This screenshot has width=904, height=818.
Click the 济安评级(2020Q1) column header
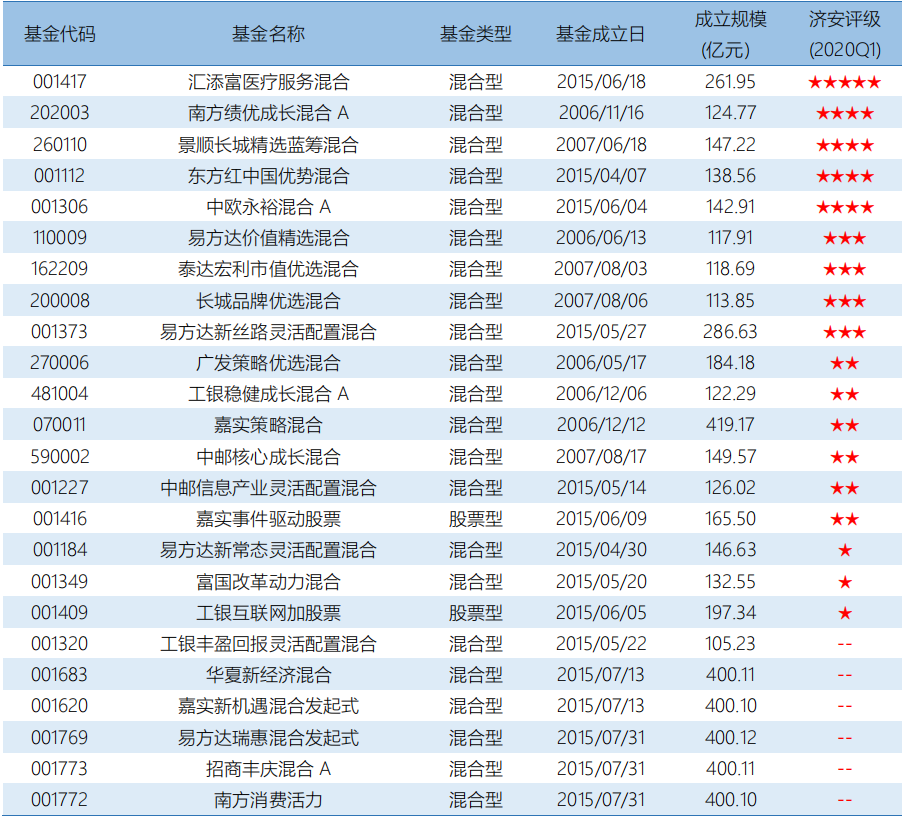(x=845, y=35)
